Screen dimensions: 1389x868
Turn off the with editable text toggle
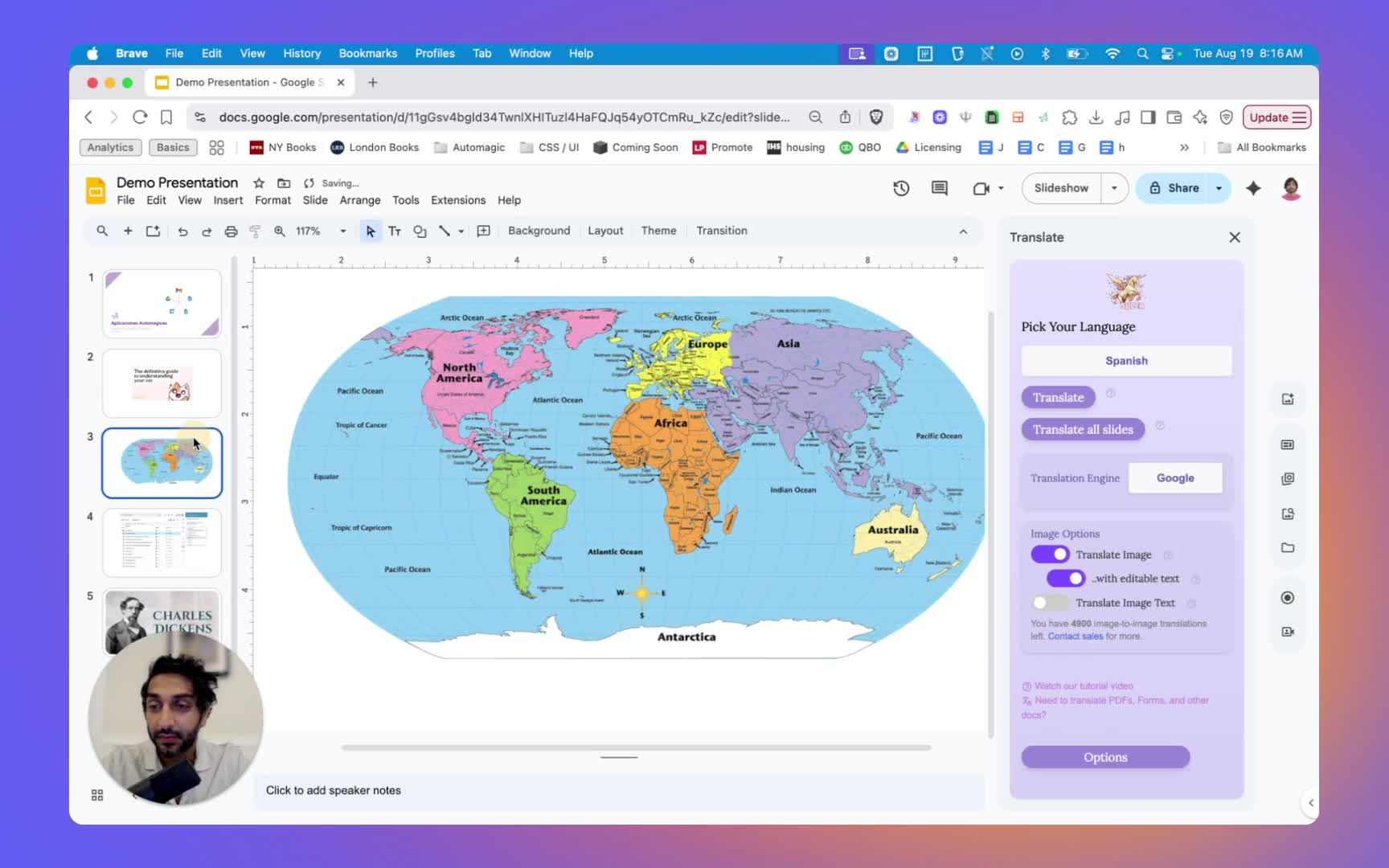1066,579
